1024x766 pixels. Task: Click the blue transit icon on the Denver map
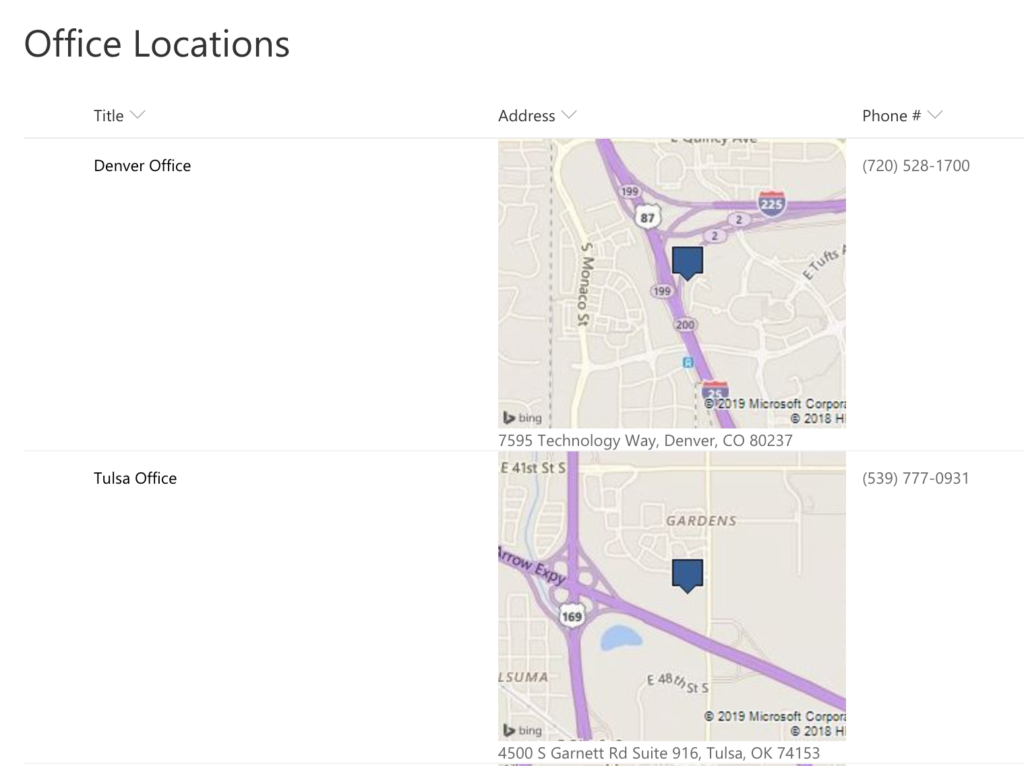pos(687,362)
